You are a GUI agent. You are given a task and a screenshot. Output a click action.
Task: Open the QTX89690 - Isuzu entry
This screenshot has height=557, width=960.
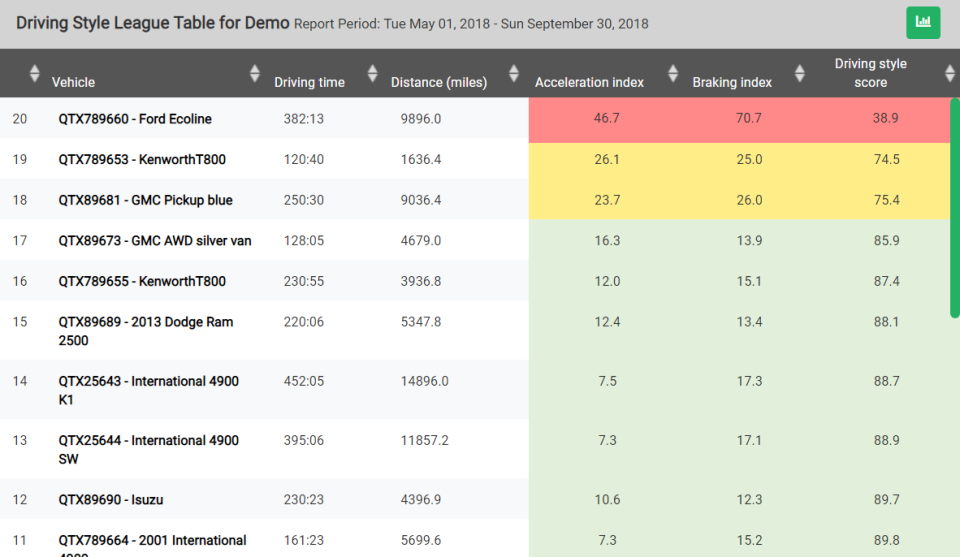pos(111,499)
